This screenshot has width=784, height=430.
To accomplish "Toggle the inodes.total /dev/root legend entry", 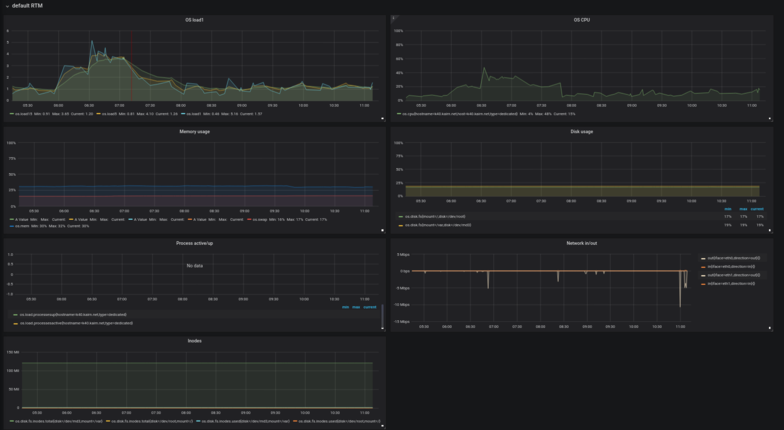I will [x=152, y=421].
